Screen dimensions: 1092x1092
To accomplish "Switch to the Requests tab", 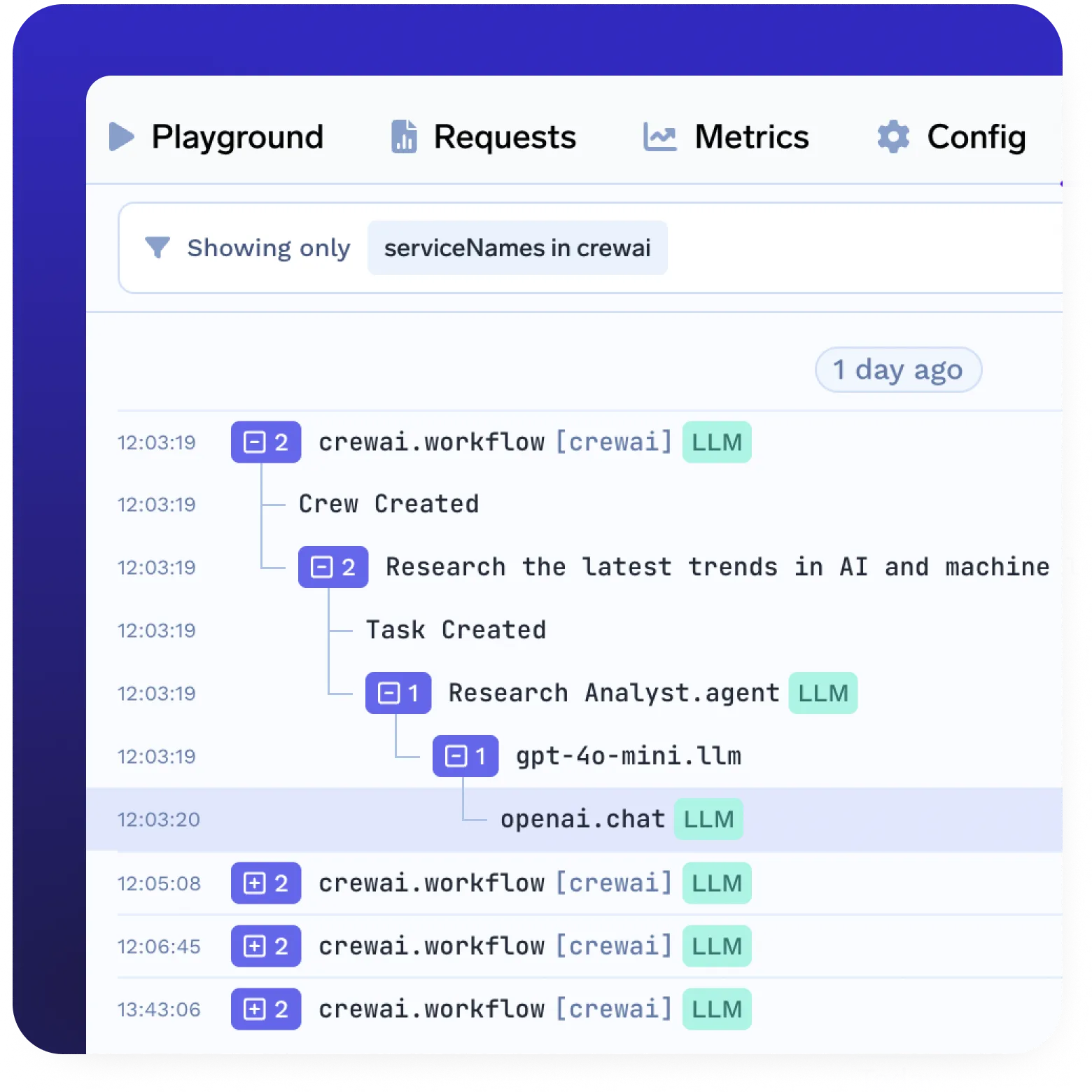I will click(x=484, y=136).
